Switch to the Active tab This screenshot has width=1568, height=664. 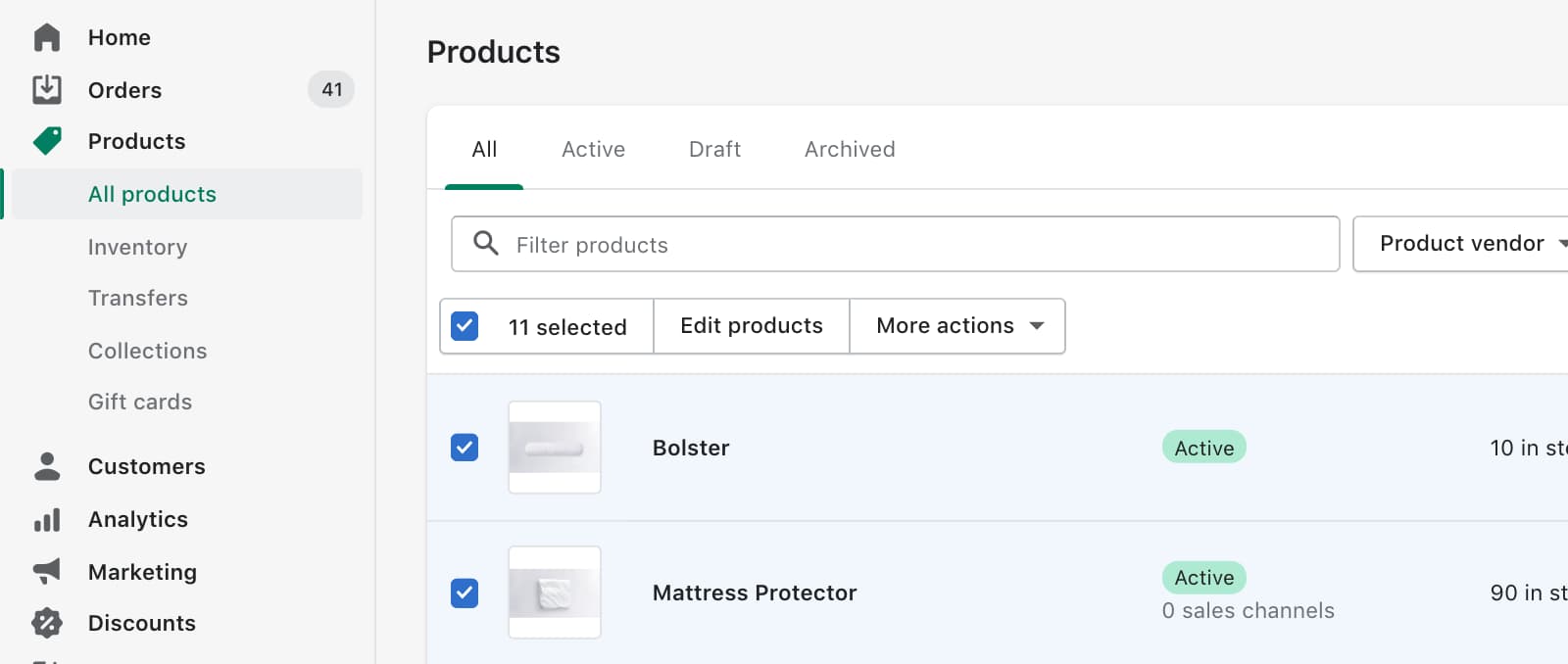[x=593, y=150]
